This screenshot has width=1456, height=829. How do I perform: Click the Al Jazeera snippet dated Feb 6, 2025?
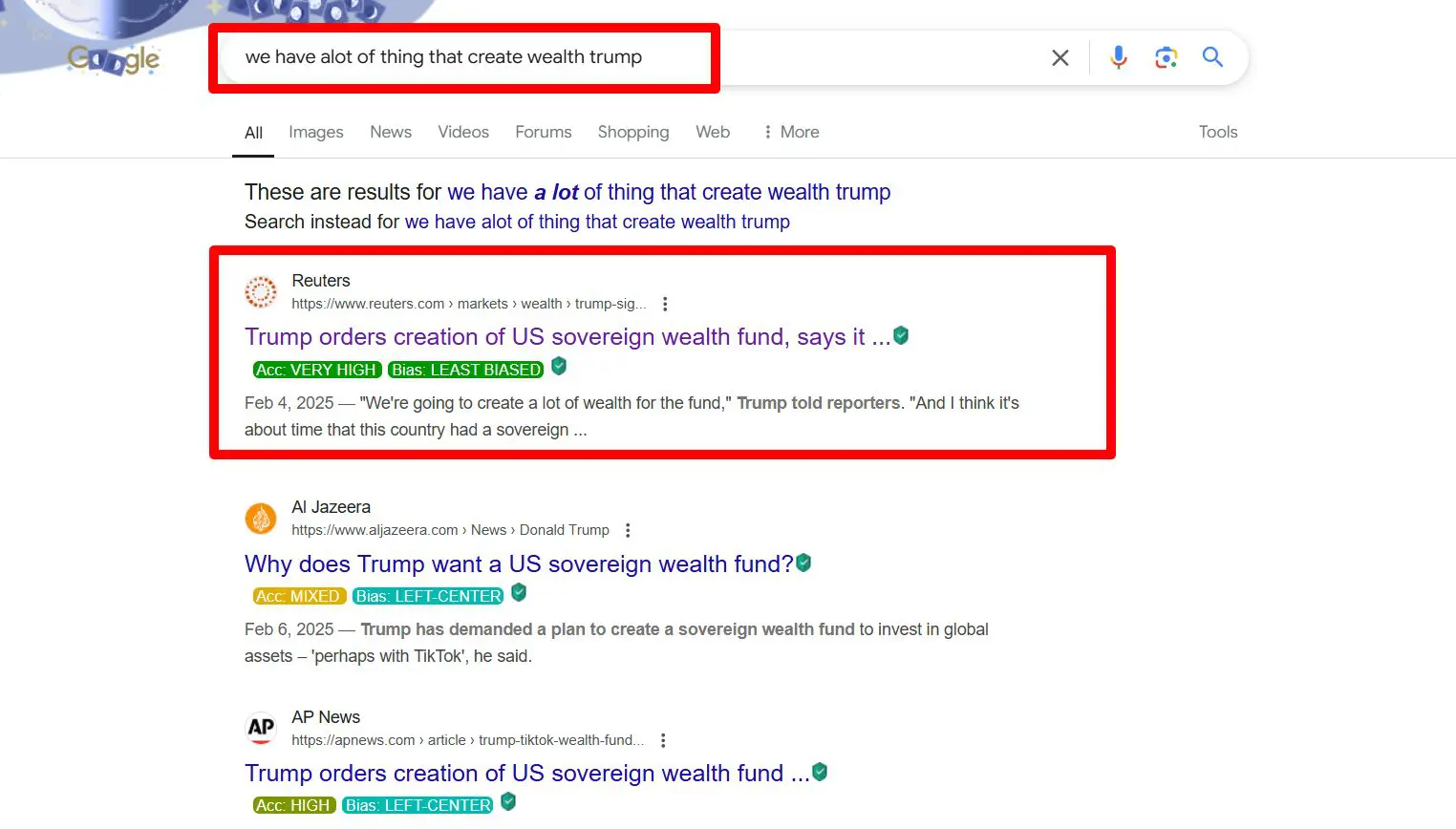coord(616,643)
